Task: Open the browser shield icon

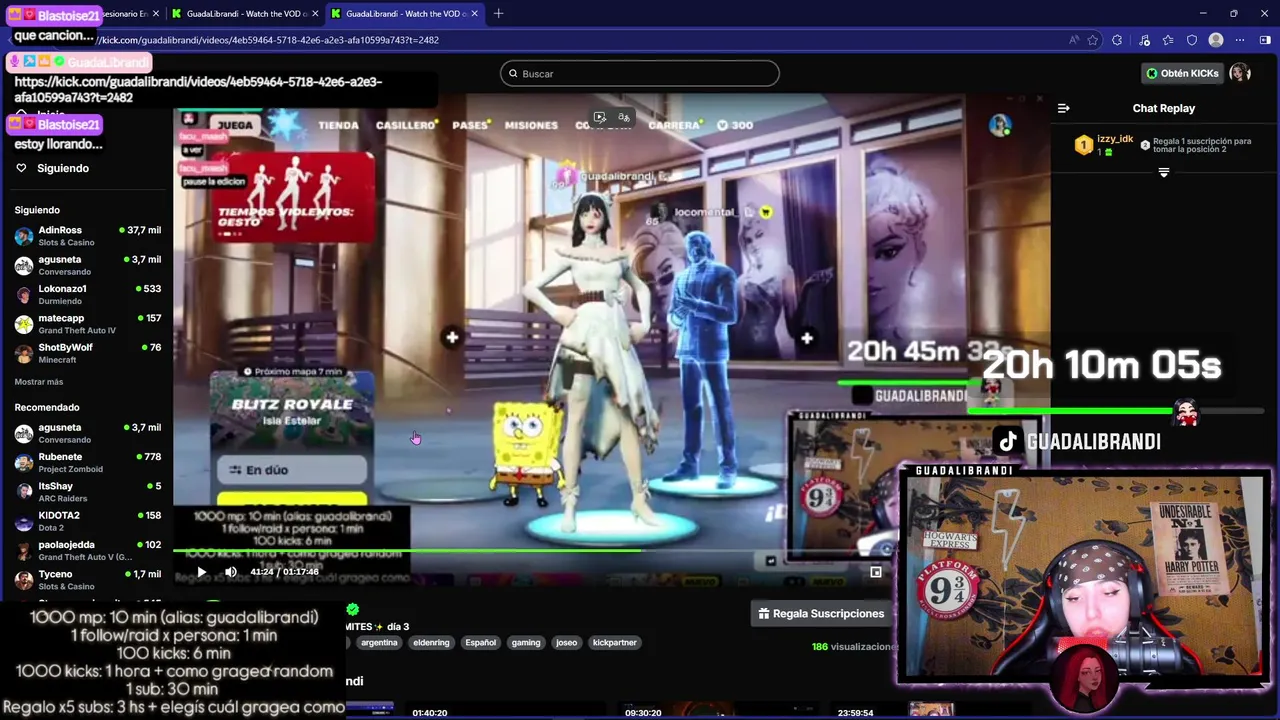Action: click(x=1192, y=40)
